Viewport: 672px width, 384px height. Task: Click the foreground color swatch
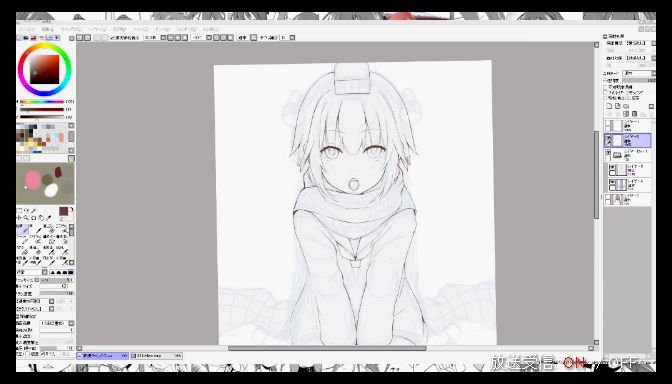click(x=63, y=211)
